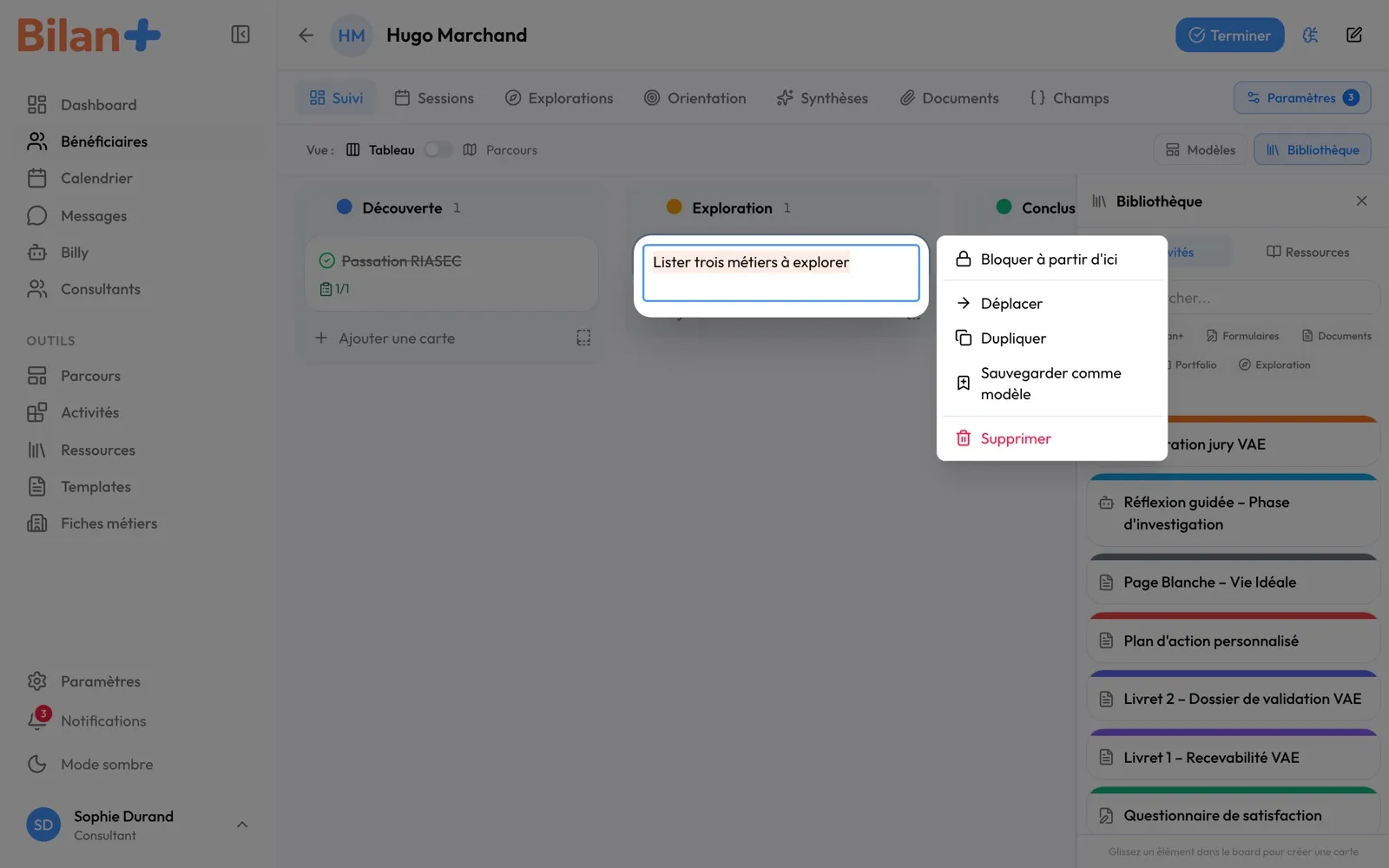The height and width of the screenshot is (868, 1389).
Task: Select the Page Blanche – Vie Idéale item
Action: click(x=1234, y=582)
